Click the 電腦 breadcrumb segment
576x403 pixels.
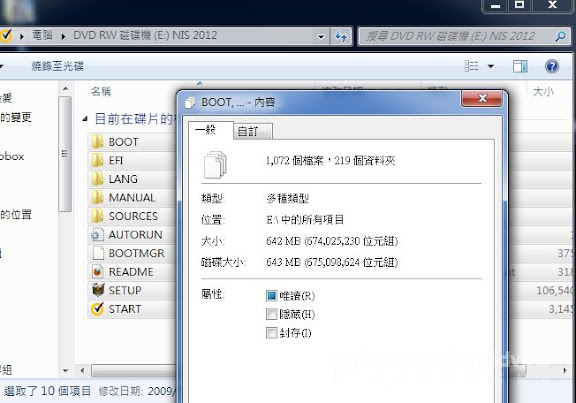click(x=43, y=35)
